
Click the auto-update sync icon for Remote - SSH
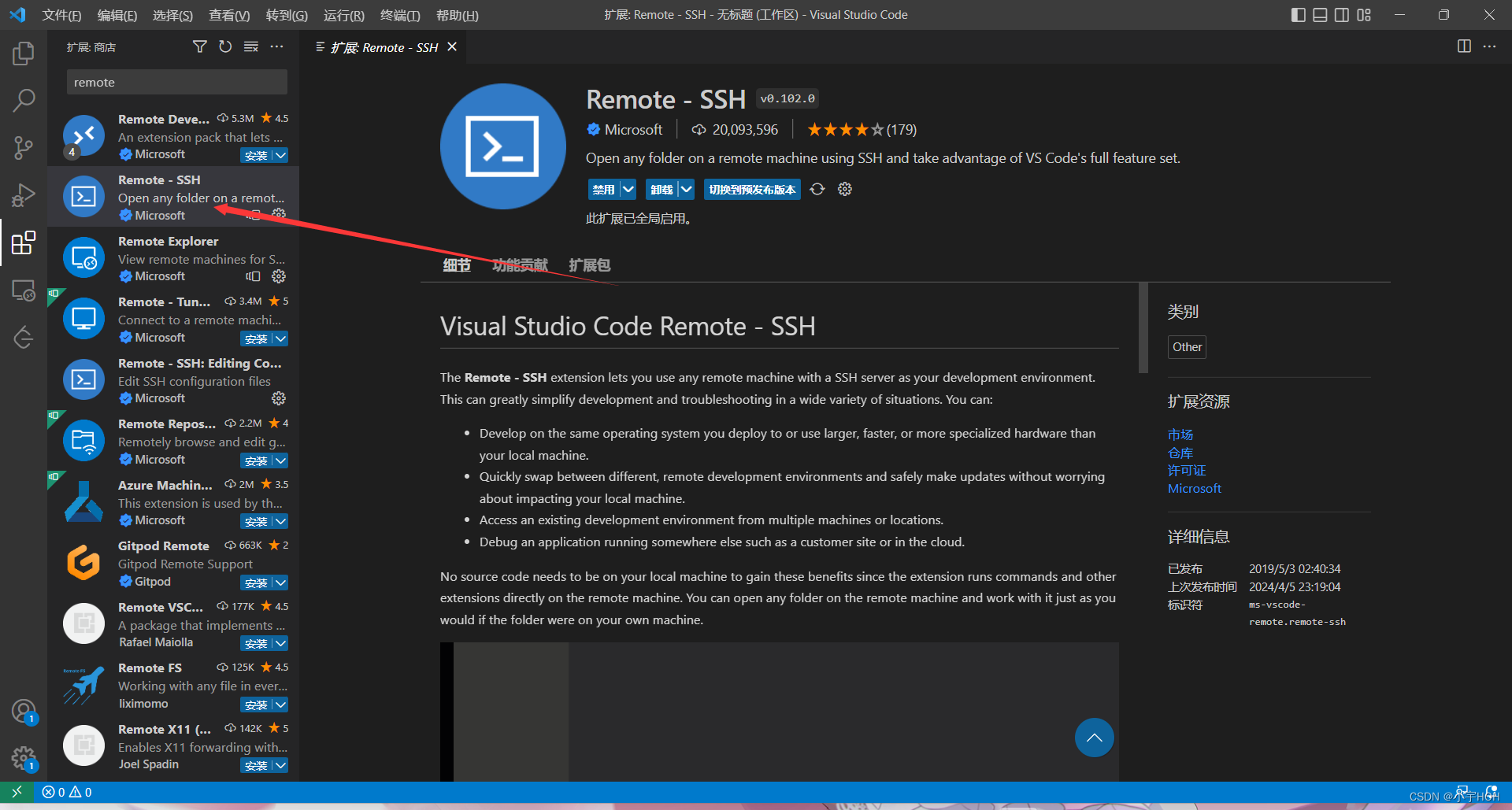click(x=817, y=189)
